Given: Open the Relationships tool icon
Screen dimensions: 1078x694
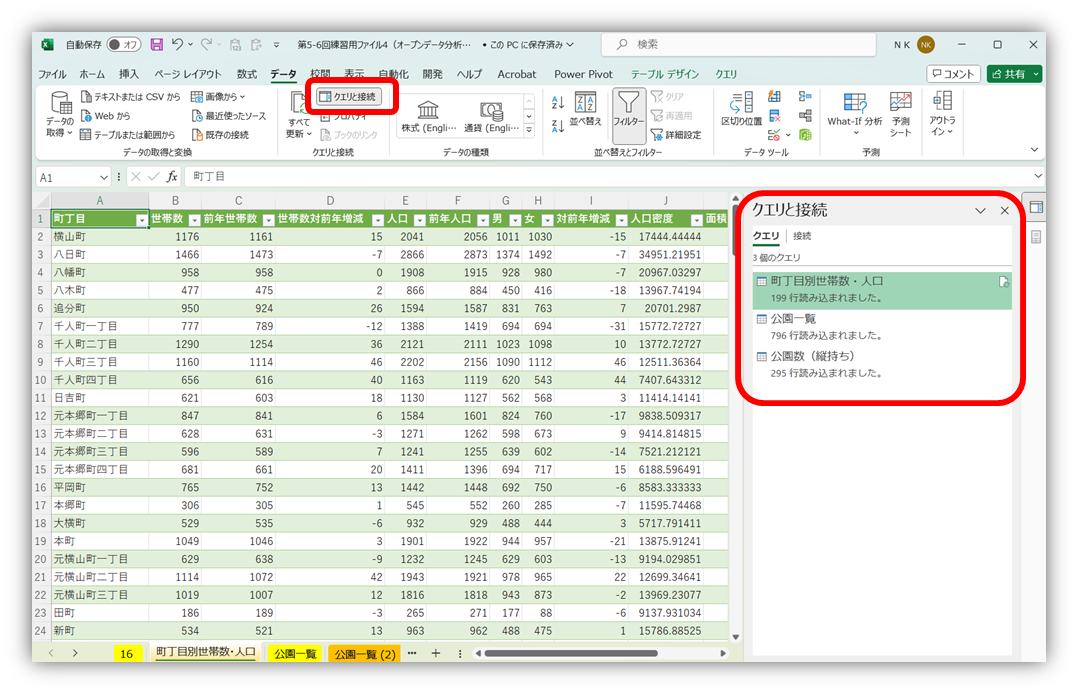Looking at the screenshot, I should 805,116.
